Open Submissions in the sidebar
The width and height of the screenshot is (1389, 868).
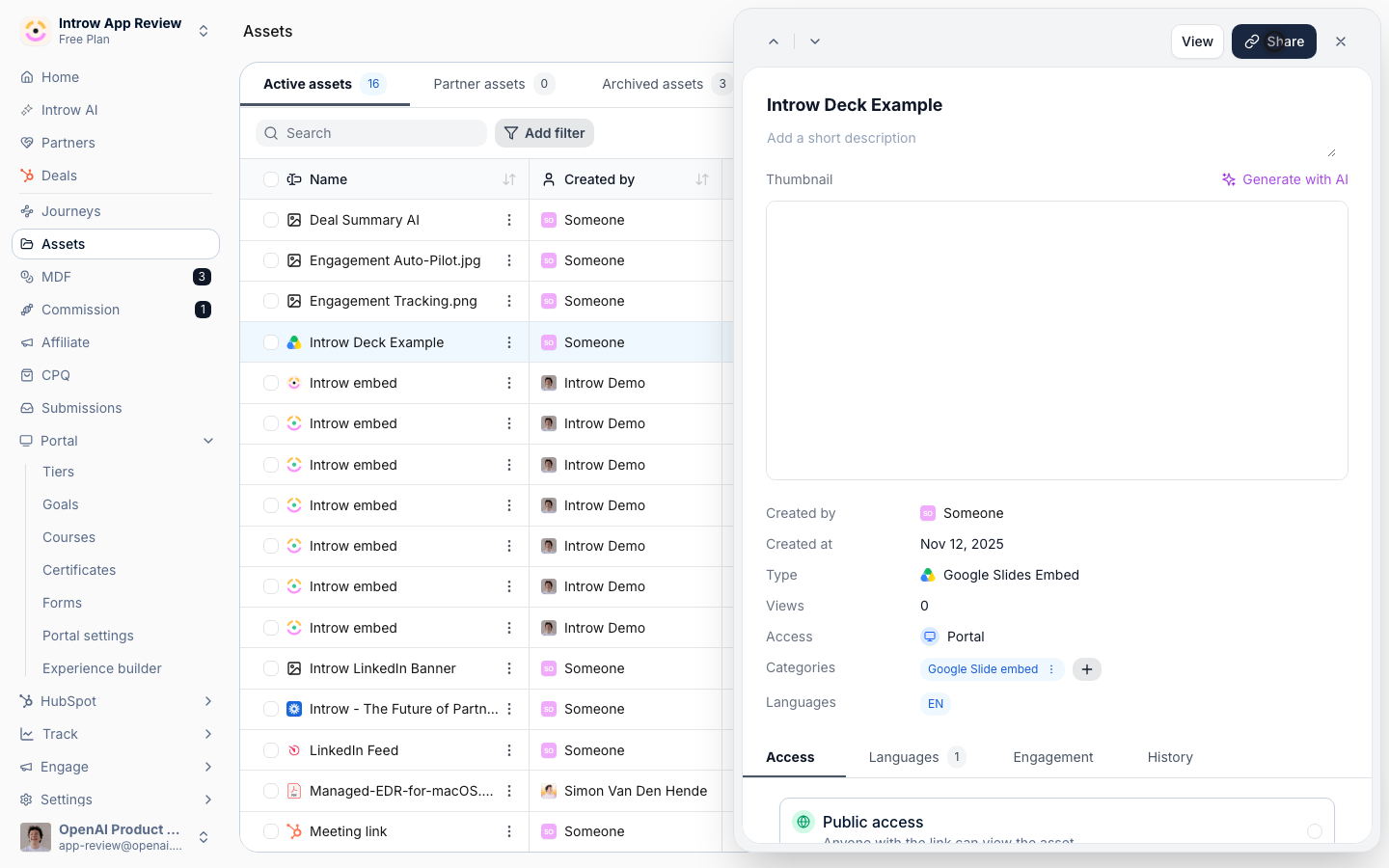116,408
